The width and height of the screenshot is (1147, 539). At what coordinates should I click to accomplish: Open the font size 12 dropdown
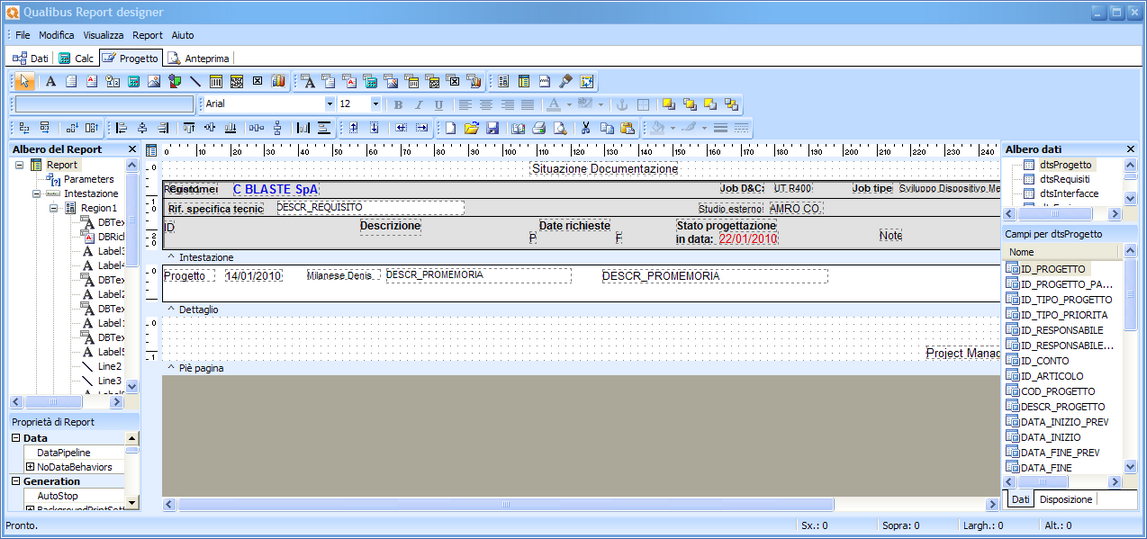[x=375, y=104]
